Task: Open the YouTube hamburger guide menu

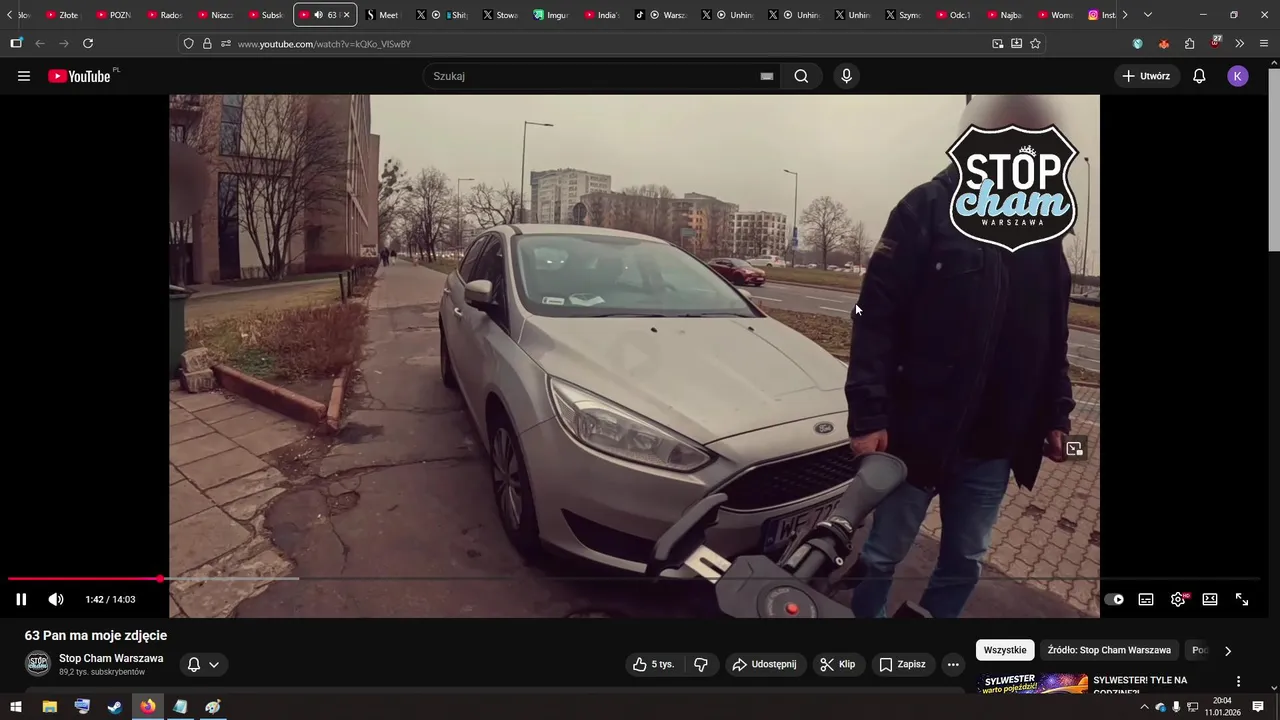Action: point(24,76)
